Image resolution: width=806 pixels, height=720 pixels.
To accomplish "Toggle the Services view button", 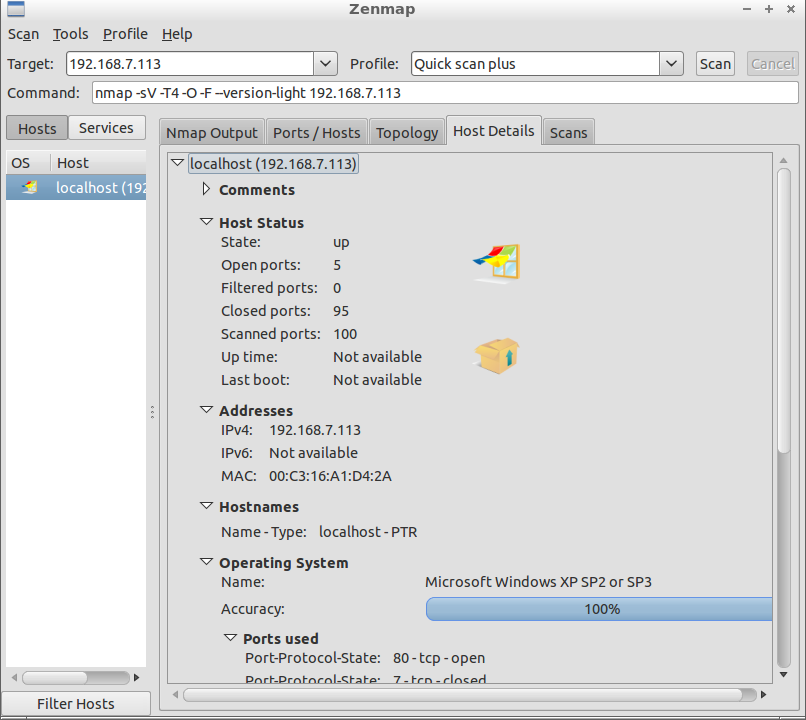I will click(x=106, y=128).
